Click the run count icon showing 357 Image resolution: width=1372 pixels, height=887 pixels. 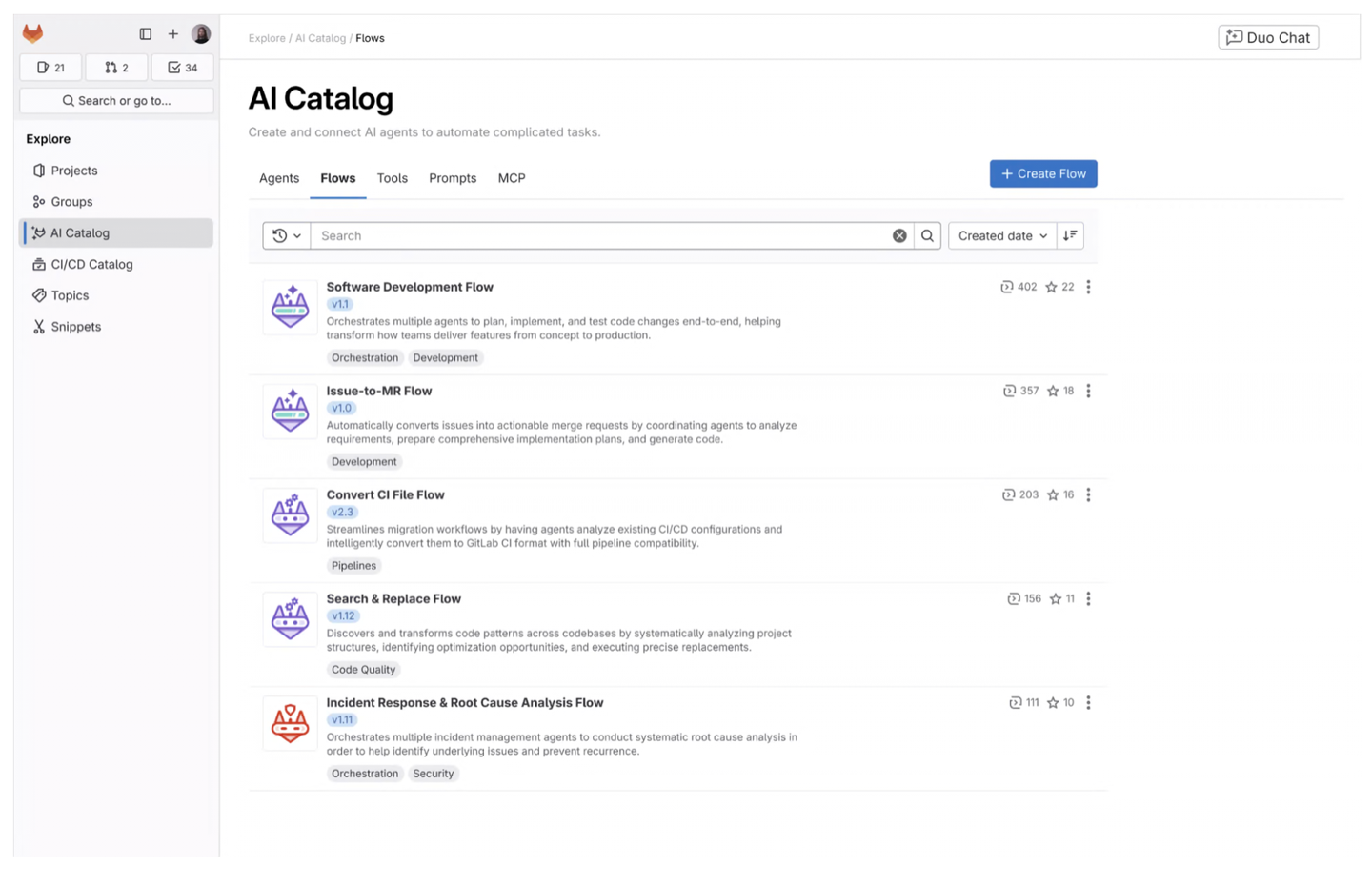pyautogui.click(x=1010, y=392)
